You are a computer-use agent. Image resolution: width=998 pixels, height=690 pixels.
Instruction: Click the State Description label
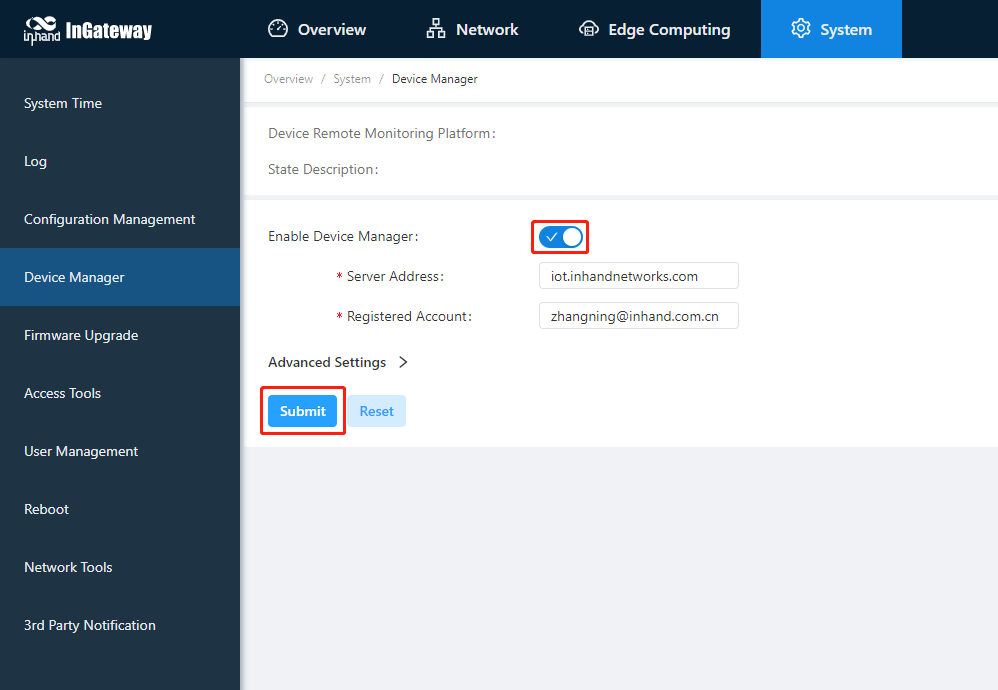323,169
